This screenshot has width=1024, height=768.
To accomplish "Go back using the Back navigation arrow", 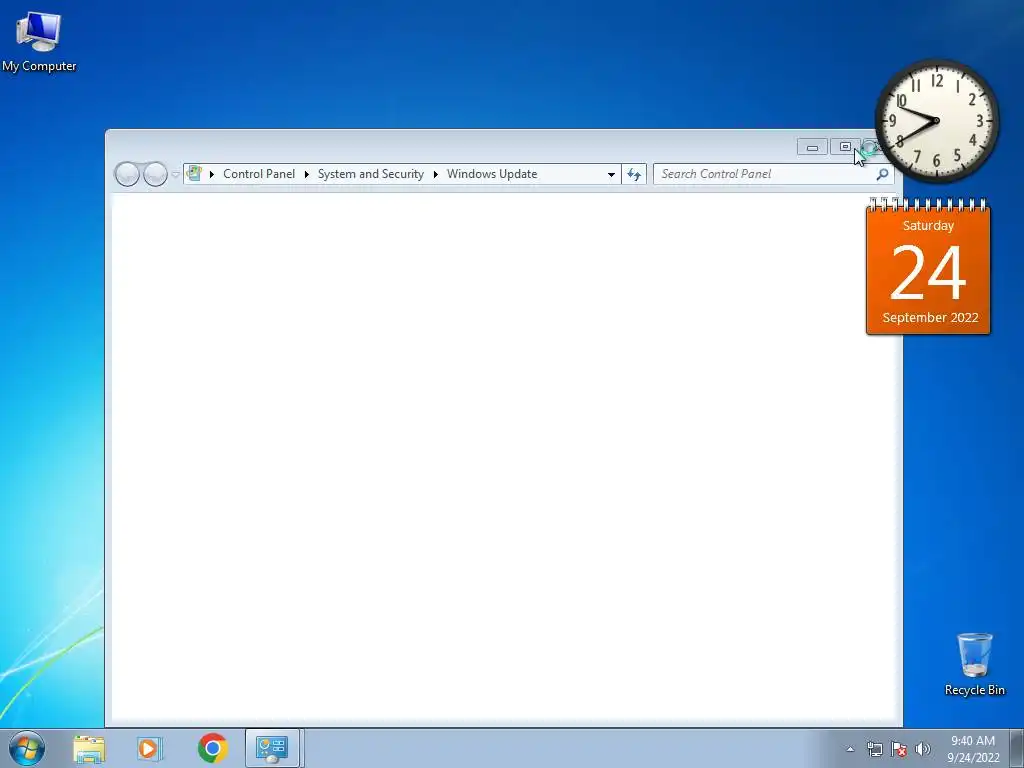I will click(x=127, y=174).
